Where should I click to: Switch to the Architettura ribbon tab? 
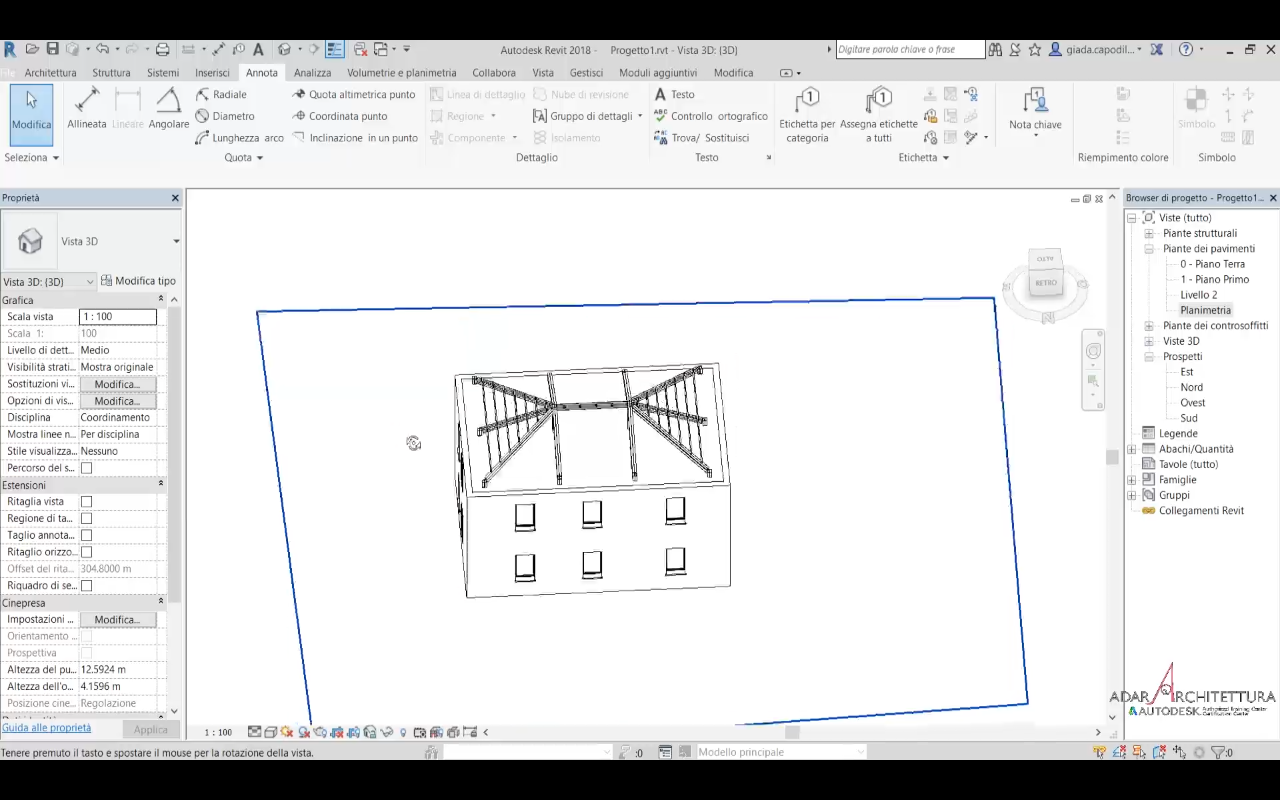(50, 73)
